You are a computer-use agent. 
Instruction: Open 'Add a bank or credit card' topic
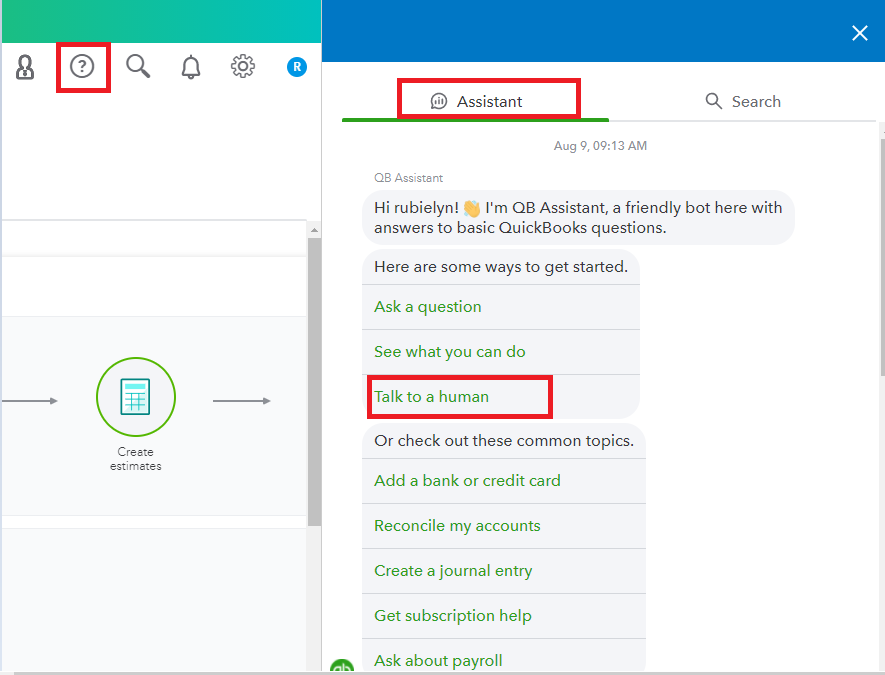point(467,481)
